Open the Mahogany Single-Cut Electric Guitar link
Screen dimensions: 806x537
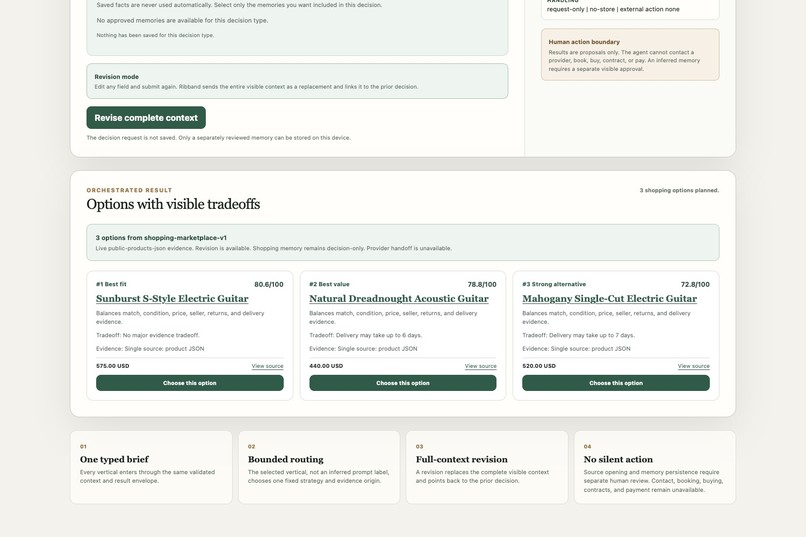point(610,299)
